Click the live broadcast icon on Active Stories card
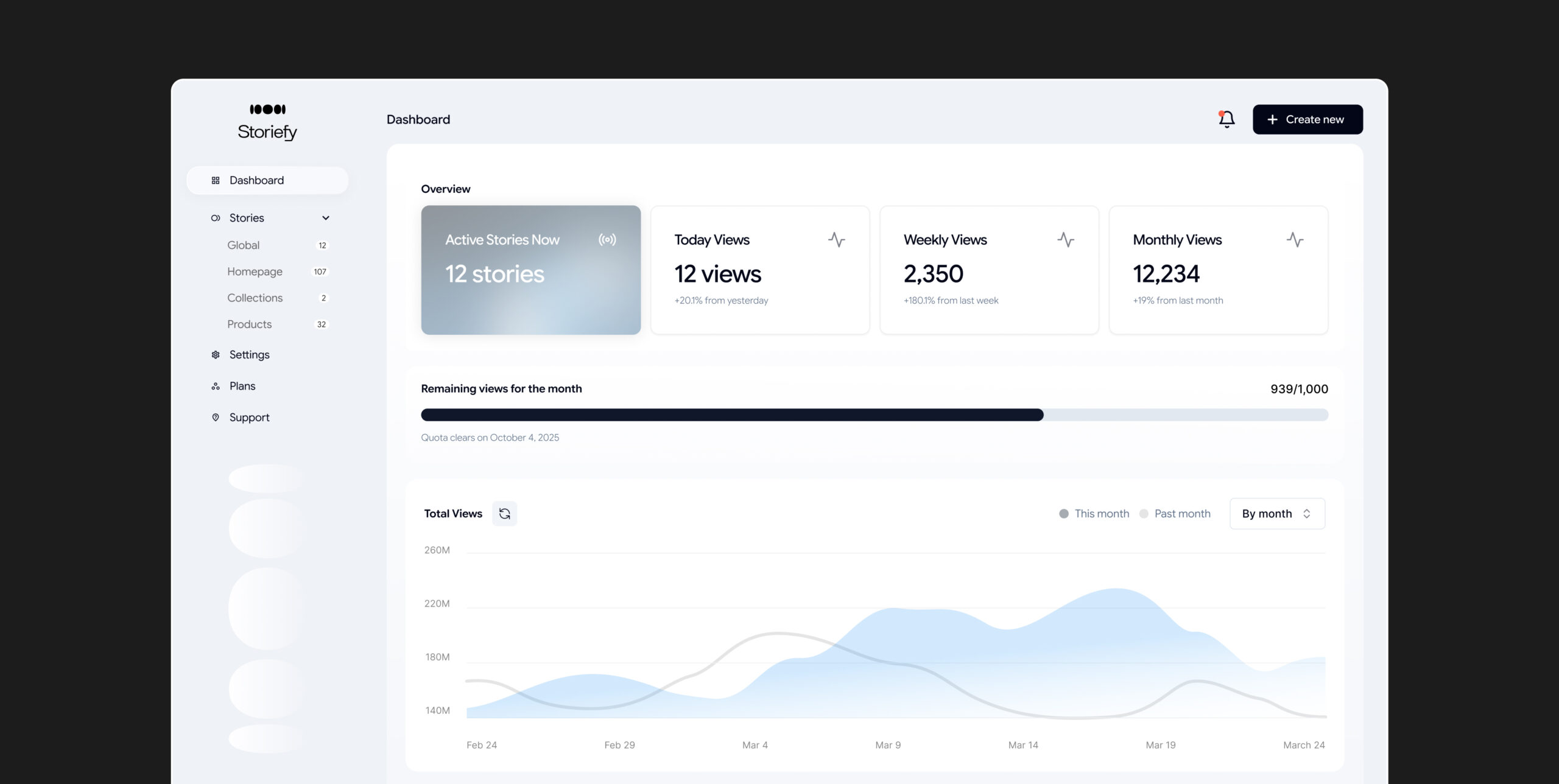The width and height of the screenshot is (1559, 784). (x=607, y=240)
